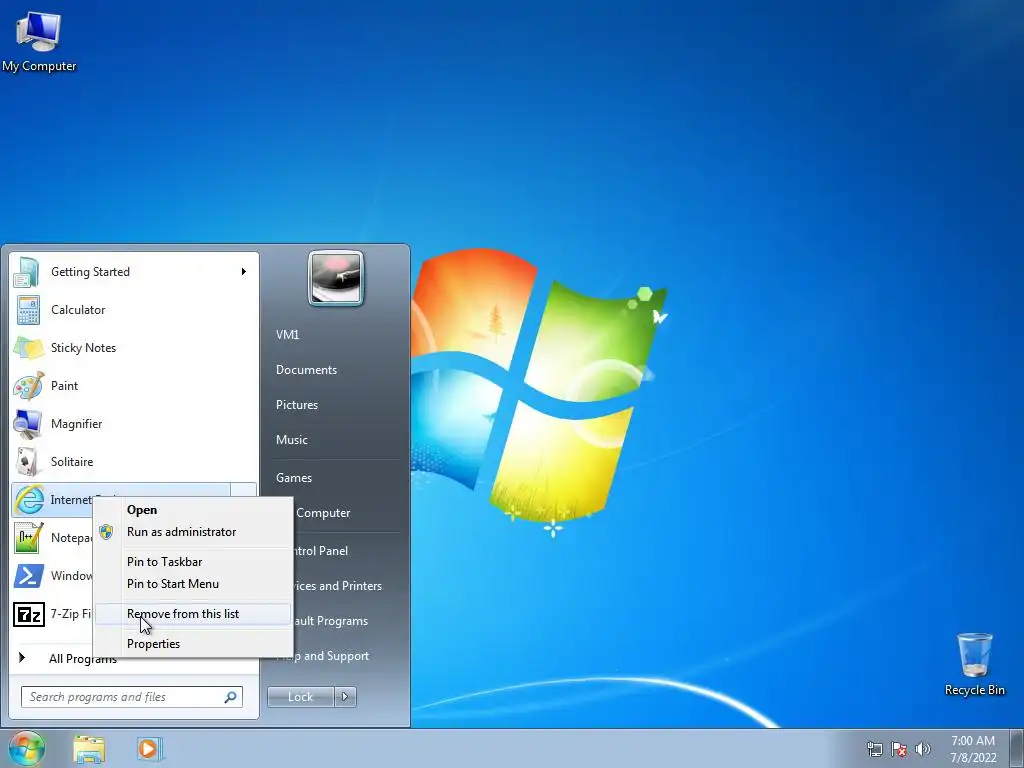Viewport: 1024px width, 768px height.
Task: Click the Show desktop strip at the taskbar's end
Action: [x=1017, y=748]
